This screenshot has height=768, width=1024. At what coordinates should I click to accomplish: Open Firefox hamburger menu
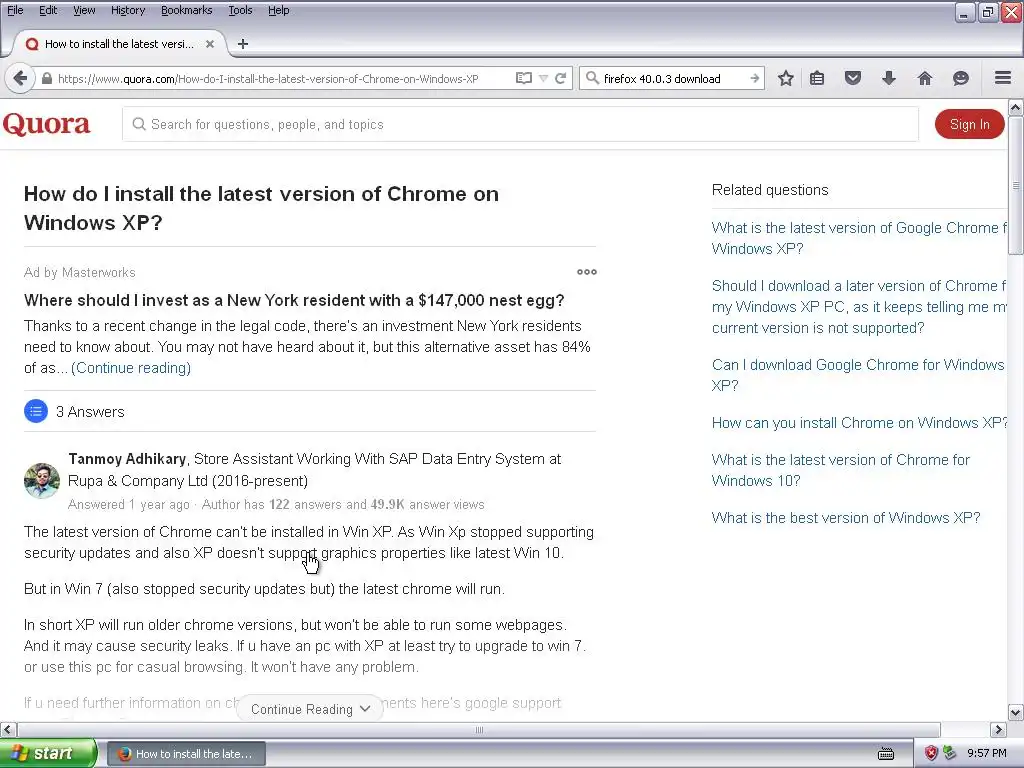coord(1003,78)
